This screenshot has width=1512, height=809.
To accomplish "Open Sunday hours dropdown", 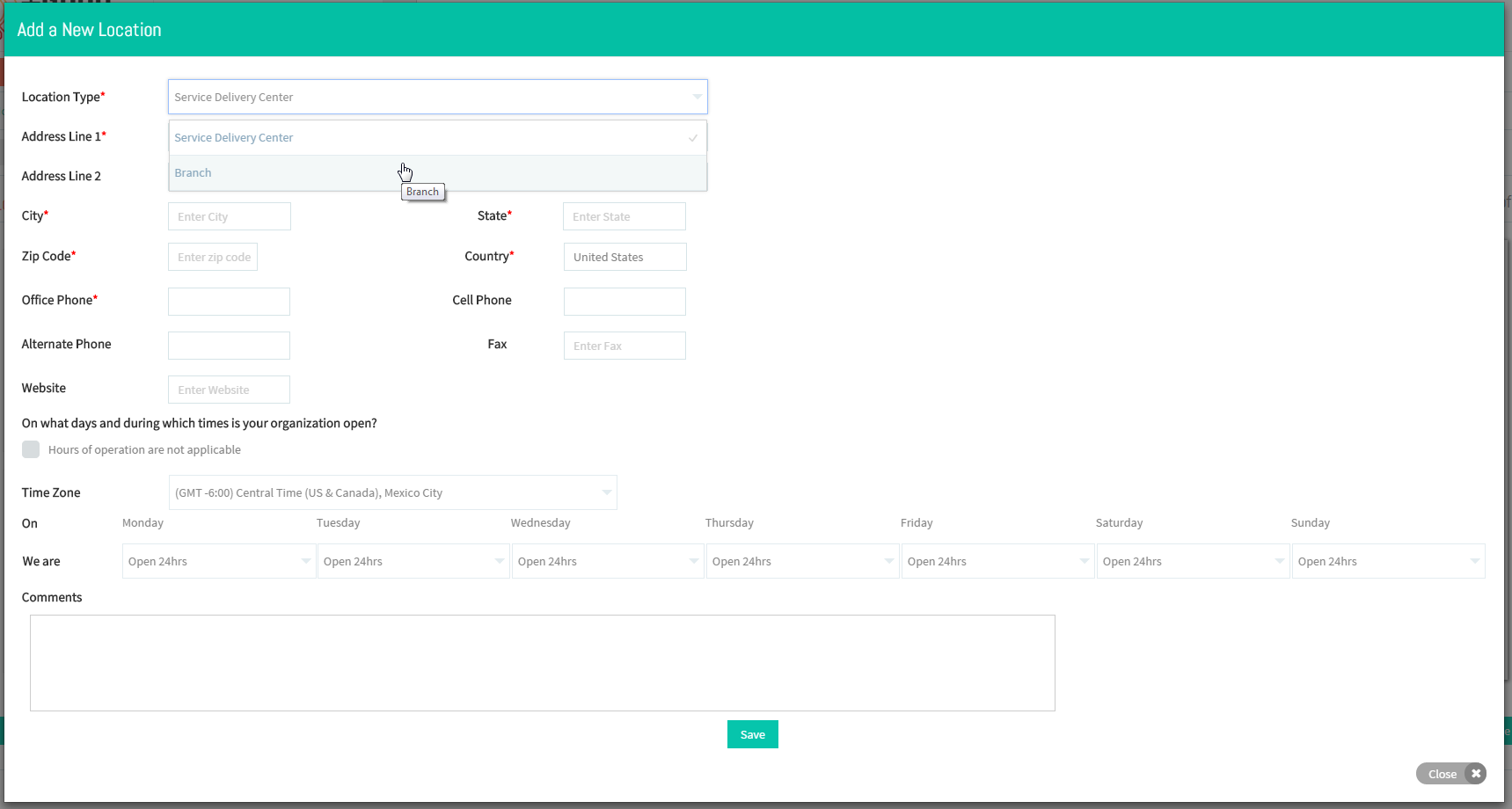I will tap(1389, 561).
